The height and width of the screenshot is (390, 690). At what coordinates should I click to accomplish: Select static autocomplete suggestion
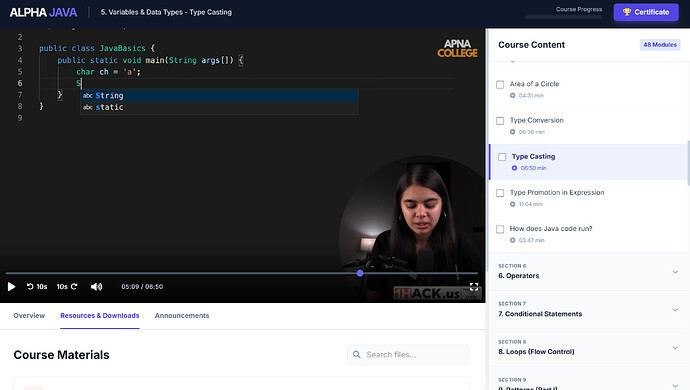219,107
